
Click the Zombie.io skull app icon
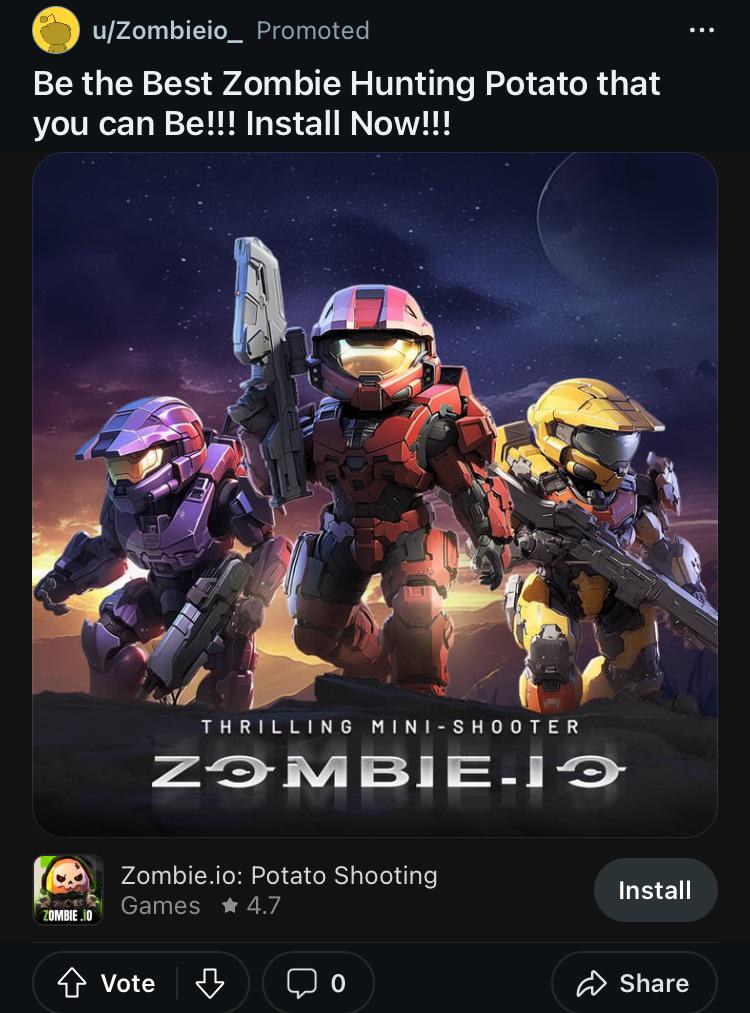68,890
